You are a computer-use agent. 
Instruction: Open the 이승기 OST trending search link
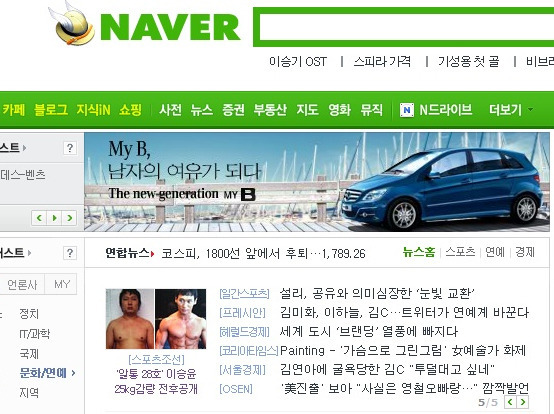[x=298, y=62]
